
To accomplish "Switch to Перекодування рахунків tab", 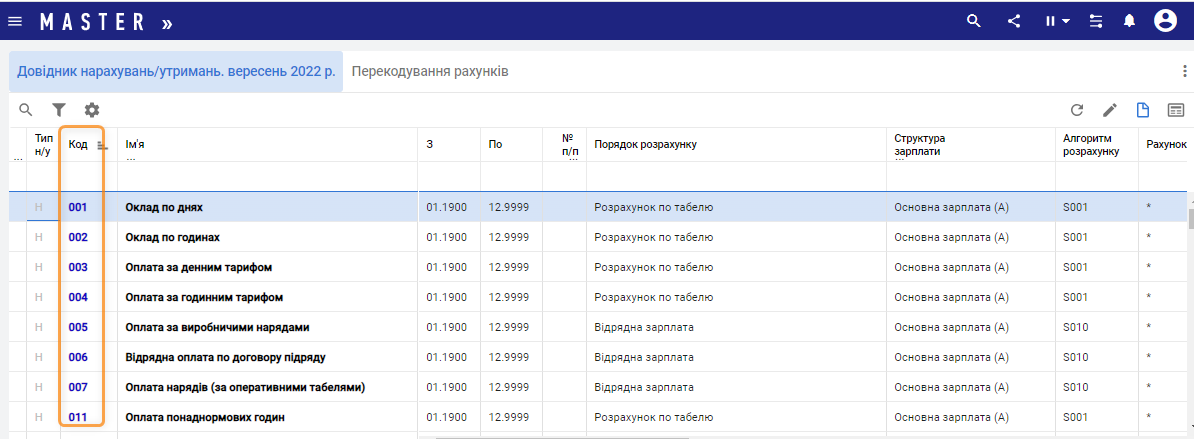I will (430, 72).
